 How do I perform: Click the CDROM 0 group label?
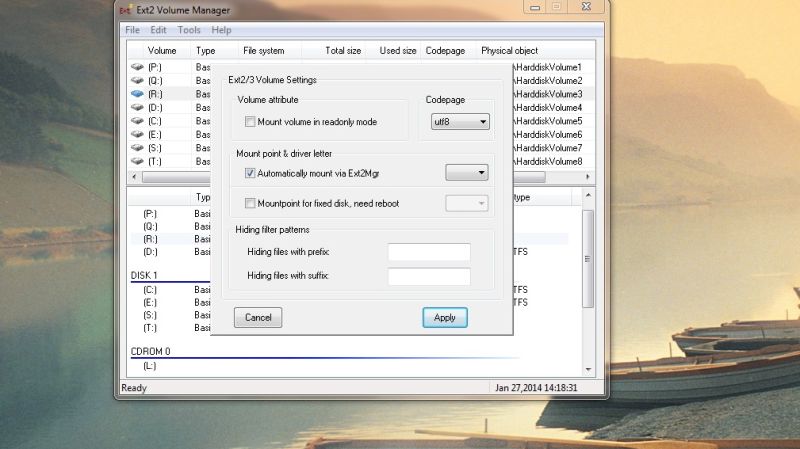(151, 352)
